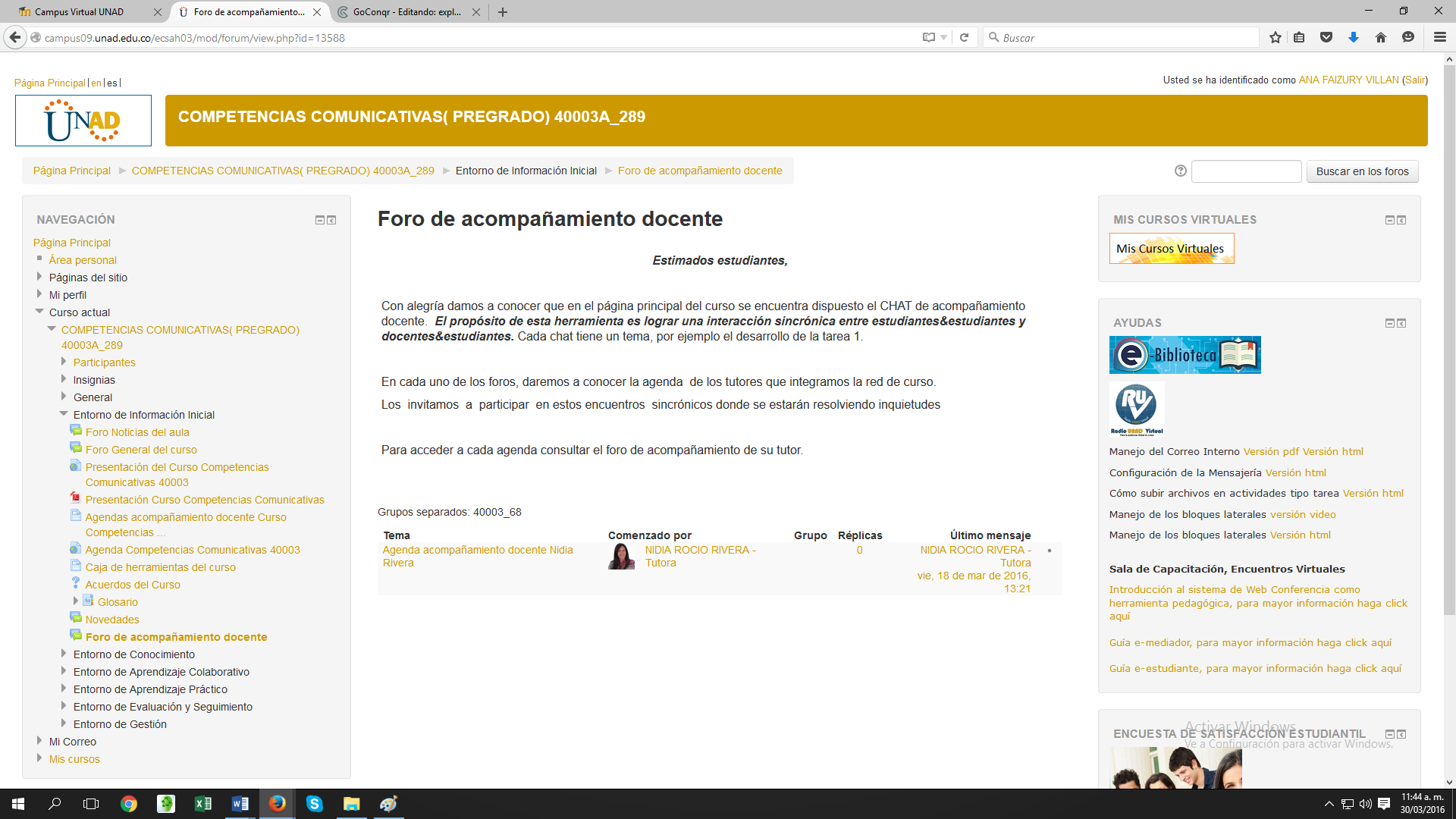1456x819 pixels.
Task: Open the Firefox hamburger menu
Action: (1439, 37)
